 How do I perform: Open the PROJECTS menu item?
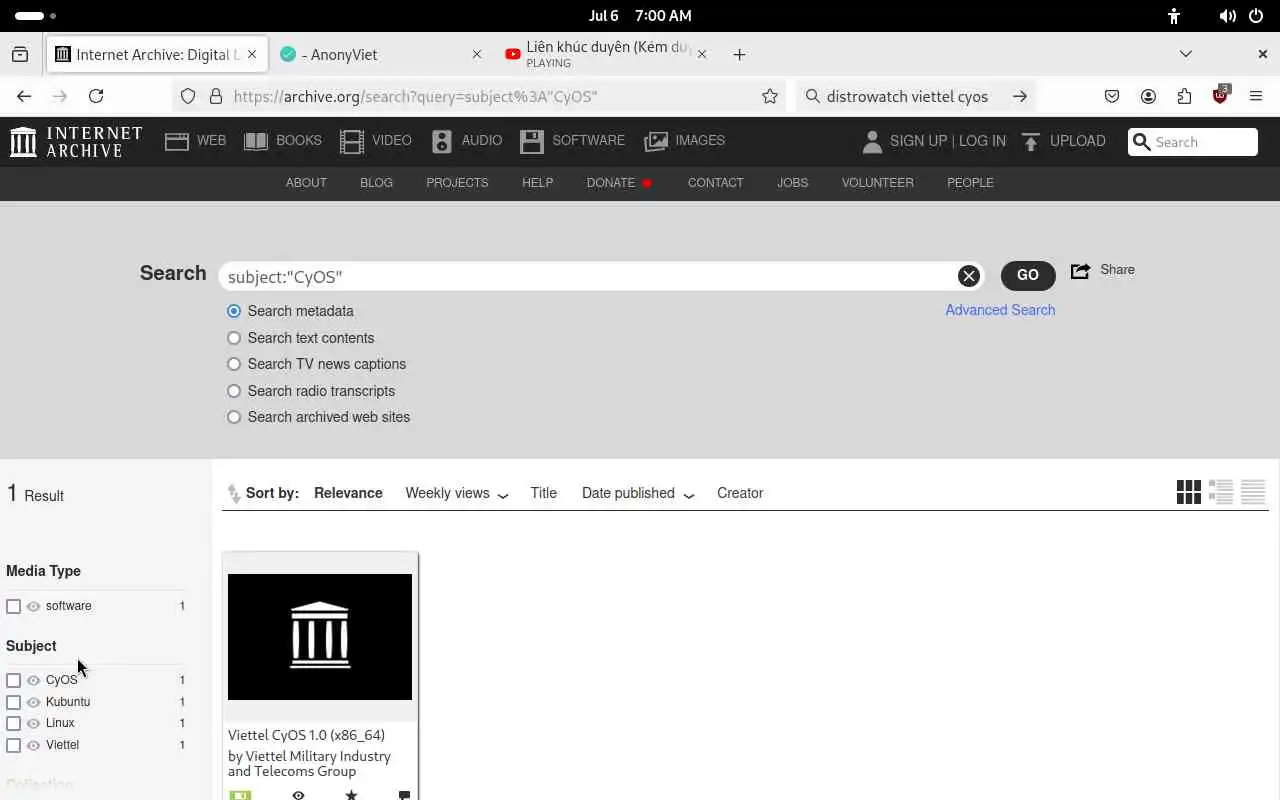click(x=457, y=183)
